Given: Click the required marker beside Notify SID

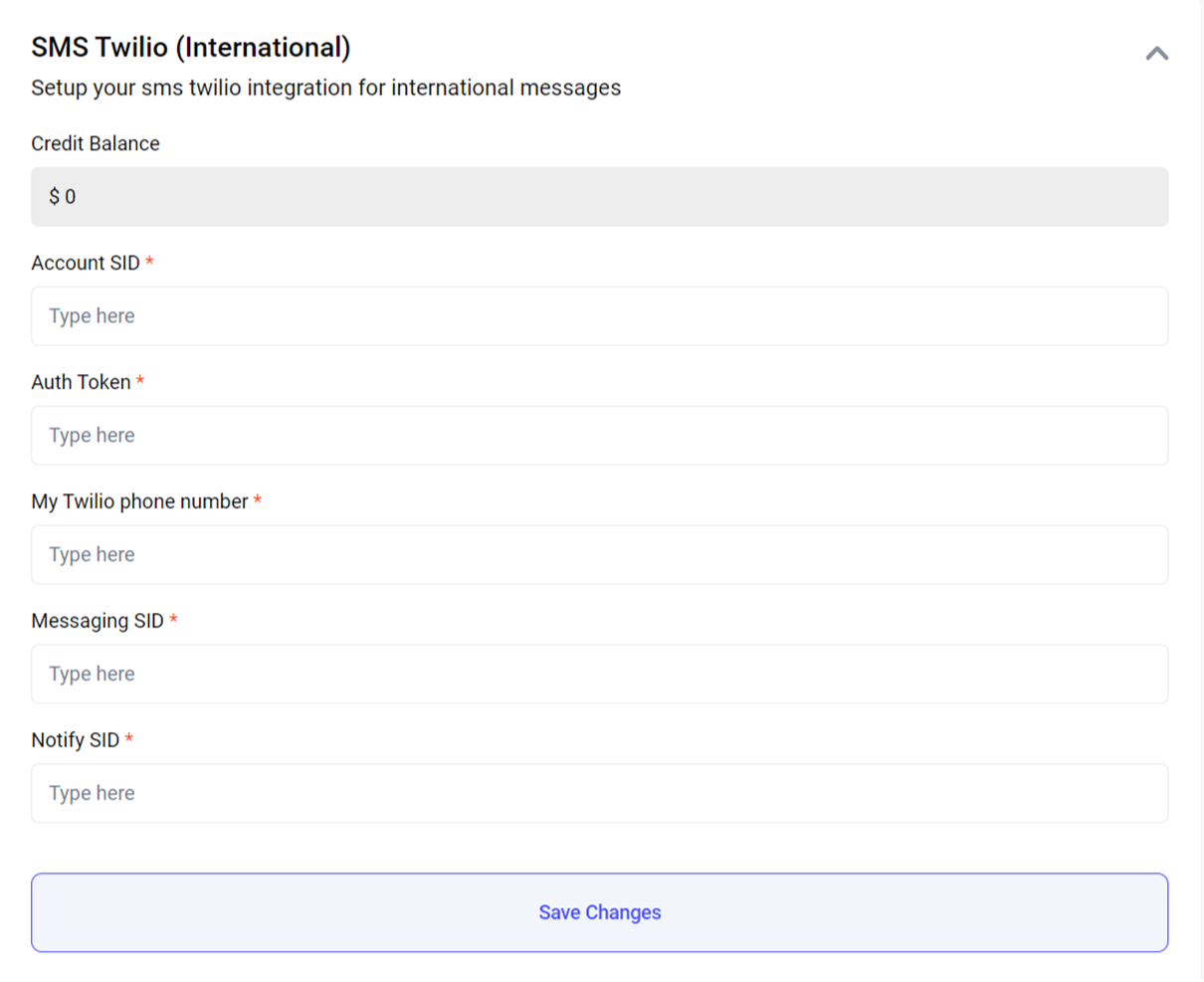Looking at the screenshot, I should point(129,739).
